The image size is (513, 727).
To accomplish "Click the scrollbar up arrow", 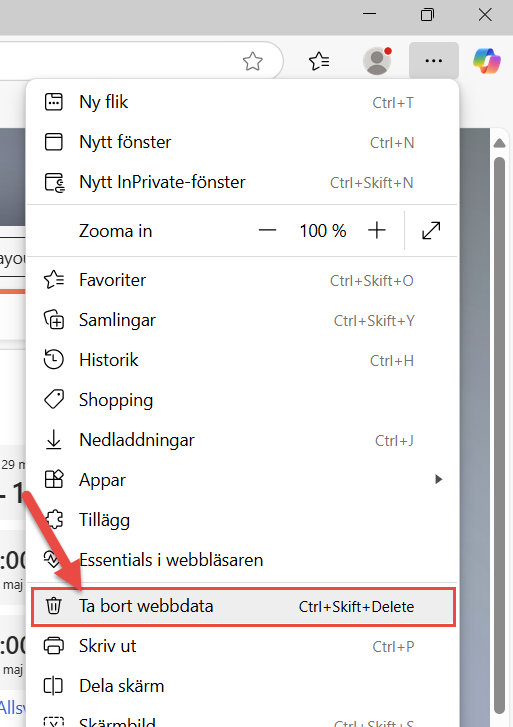I will pos(499,143).
